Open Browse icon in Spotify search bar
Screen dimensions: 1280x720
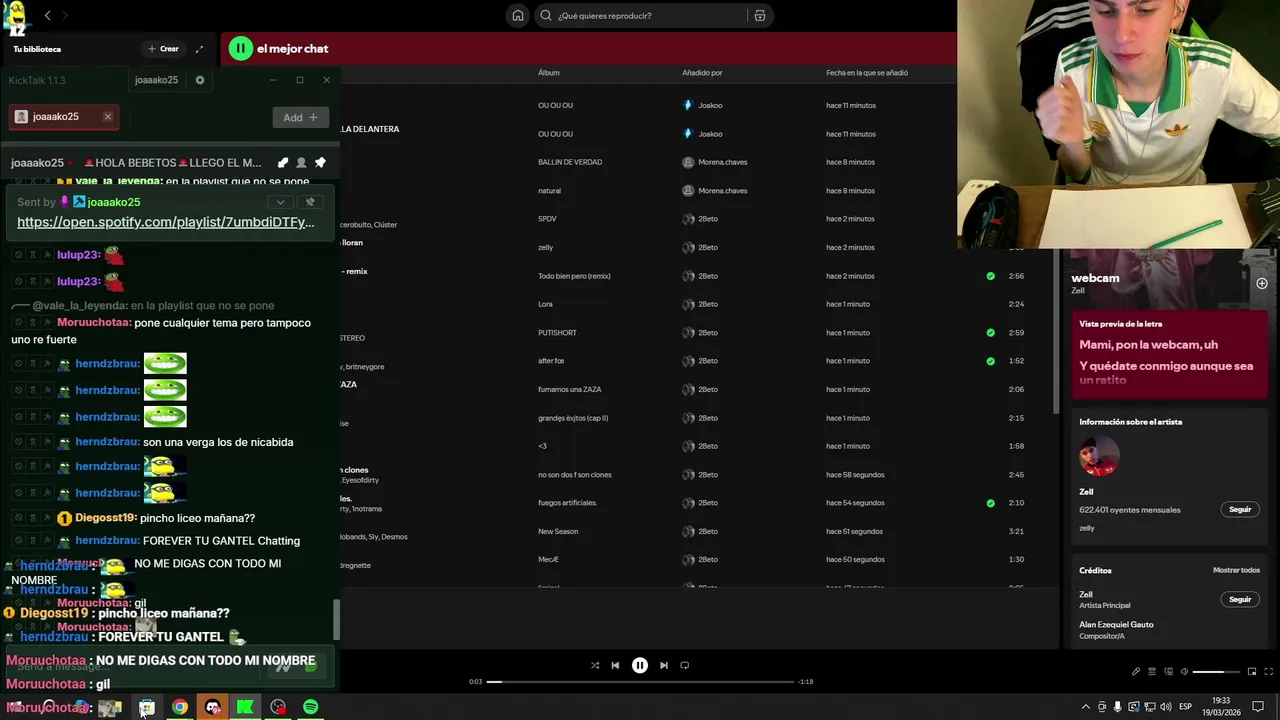coord(760,15)
